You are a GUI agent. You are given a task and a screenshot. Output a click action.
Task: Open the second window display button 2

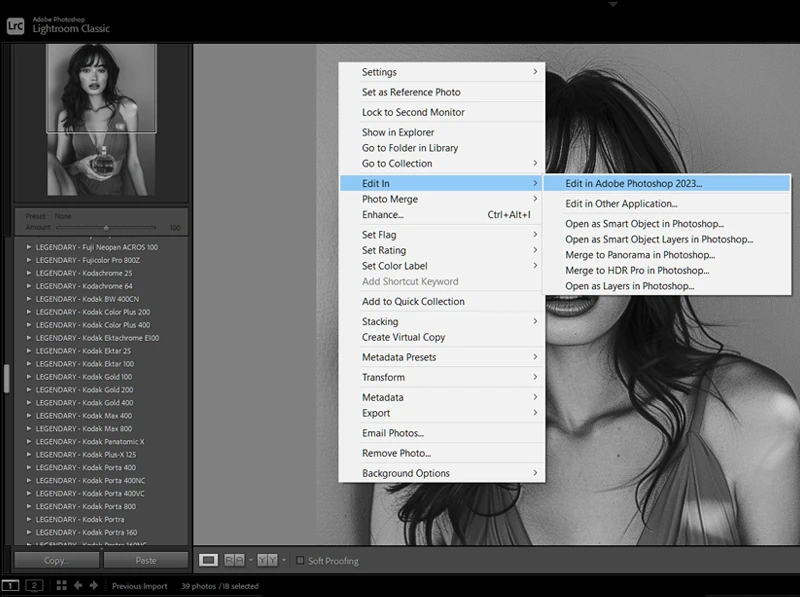point(34,585)
